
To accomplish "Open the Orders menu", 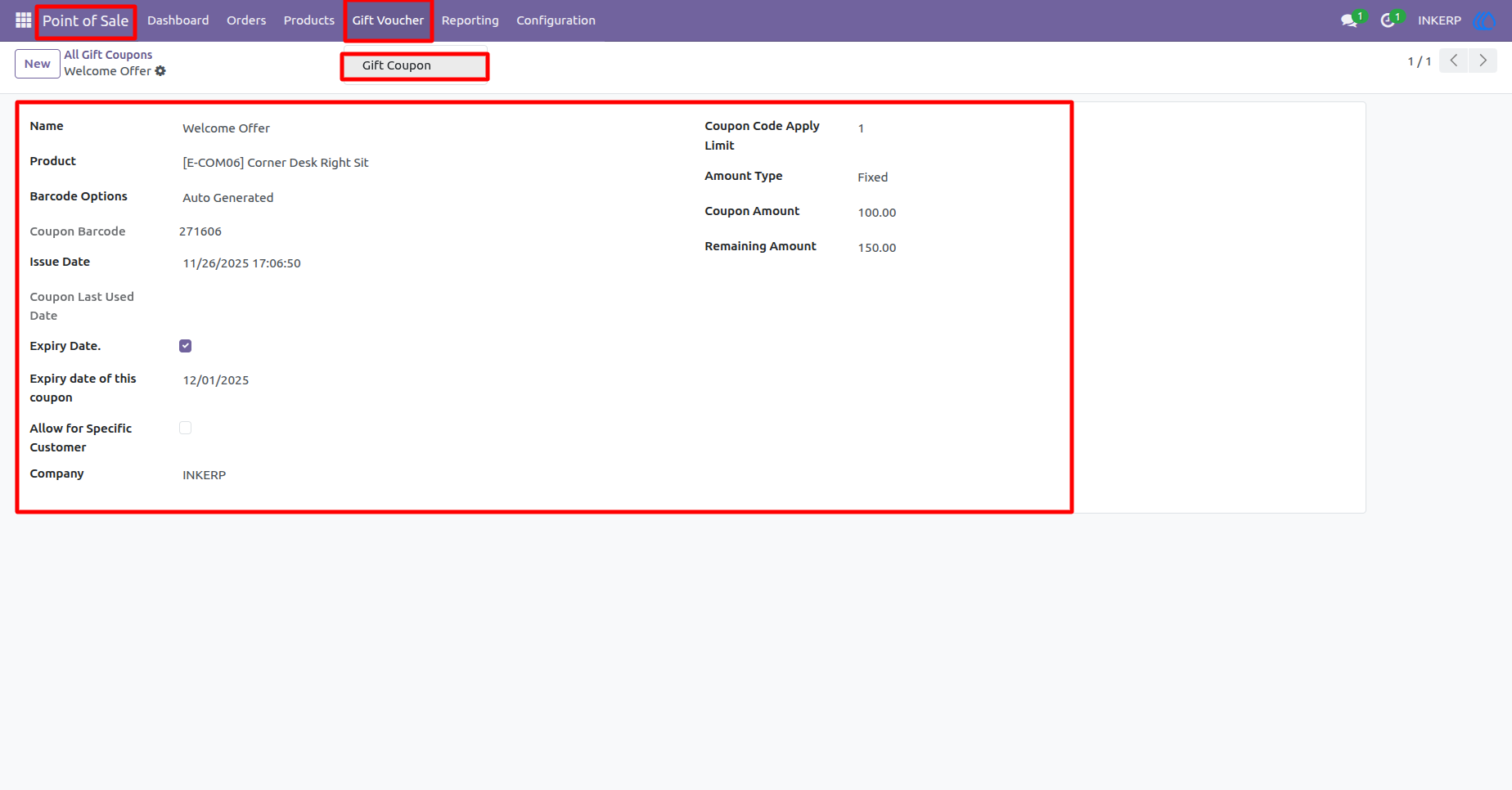I will (x=246, y=20).
